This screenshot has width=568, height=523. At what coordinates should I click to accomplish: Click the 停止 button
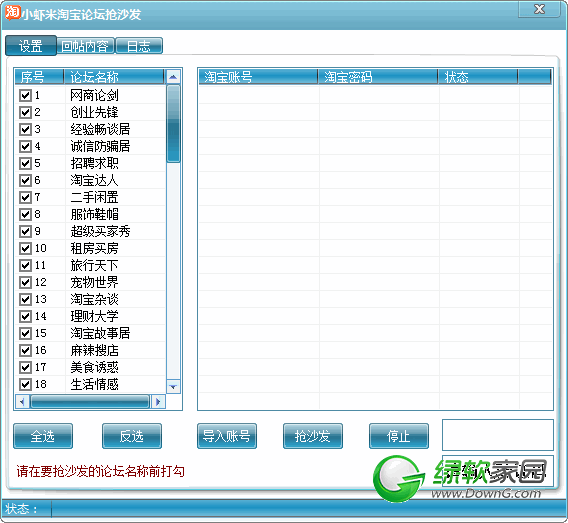click(x=399, y=436)
